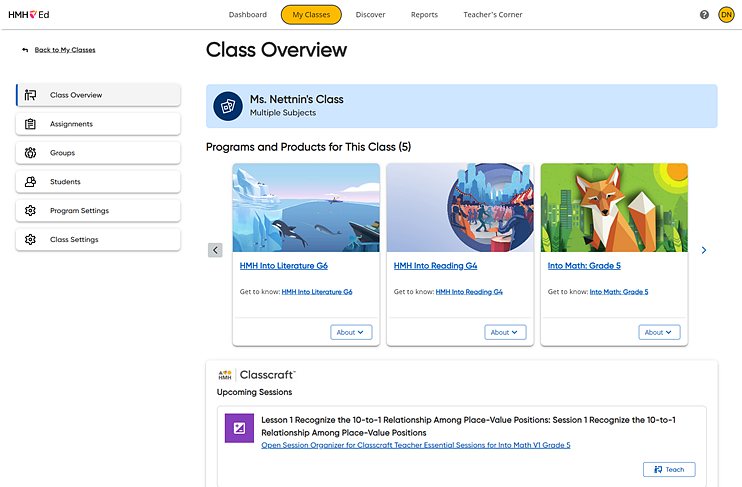The image size is (742, 487).
Task: Click the Classcraft title text
Action: tap(267, 375)
